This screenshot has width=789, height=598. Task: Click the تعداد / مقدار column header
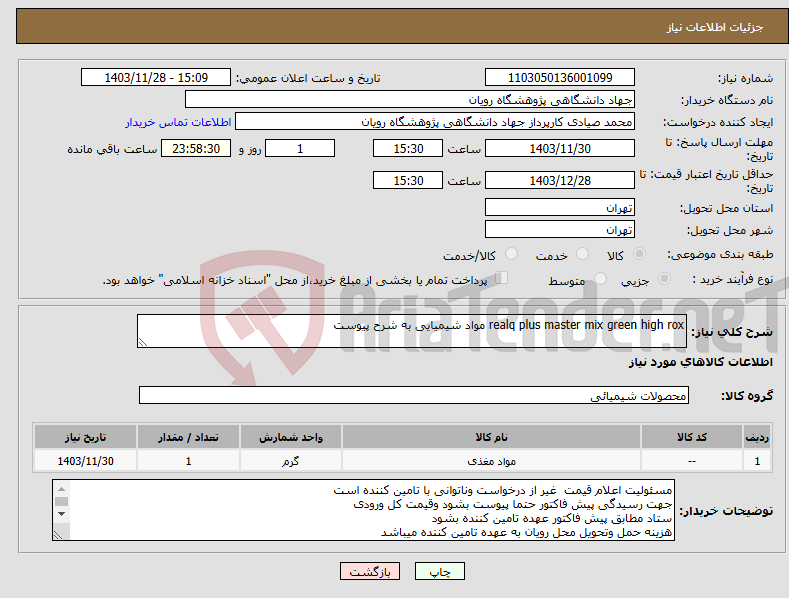pyautogui.click(x=188, y=437)
